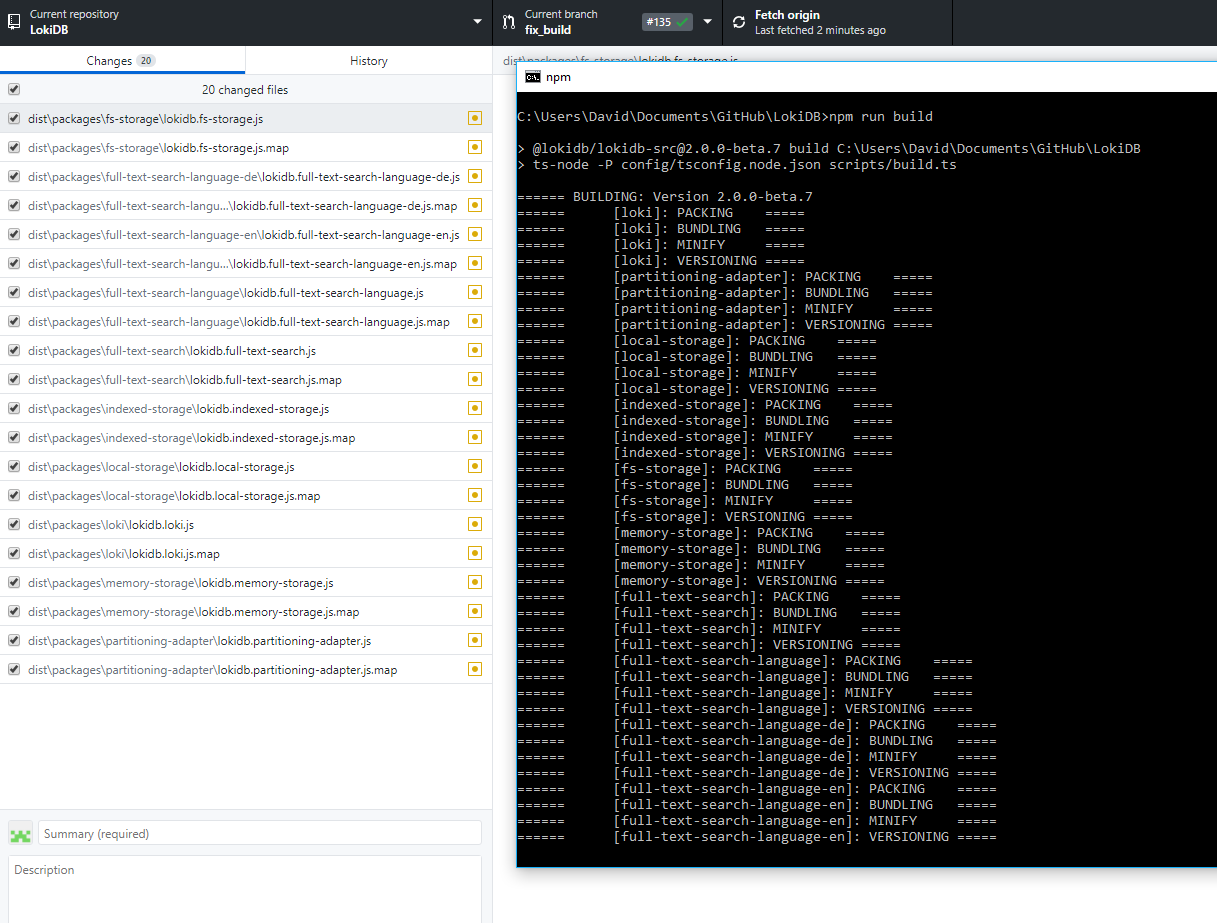Click modified icon for lokidb.partitioning-adapter.js

point(474,640)
